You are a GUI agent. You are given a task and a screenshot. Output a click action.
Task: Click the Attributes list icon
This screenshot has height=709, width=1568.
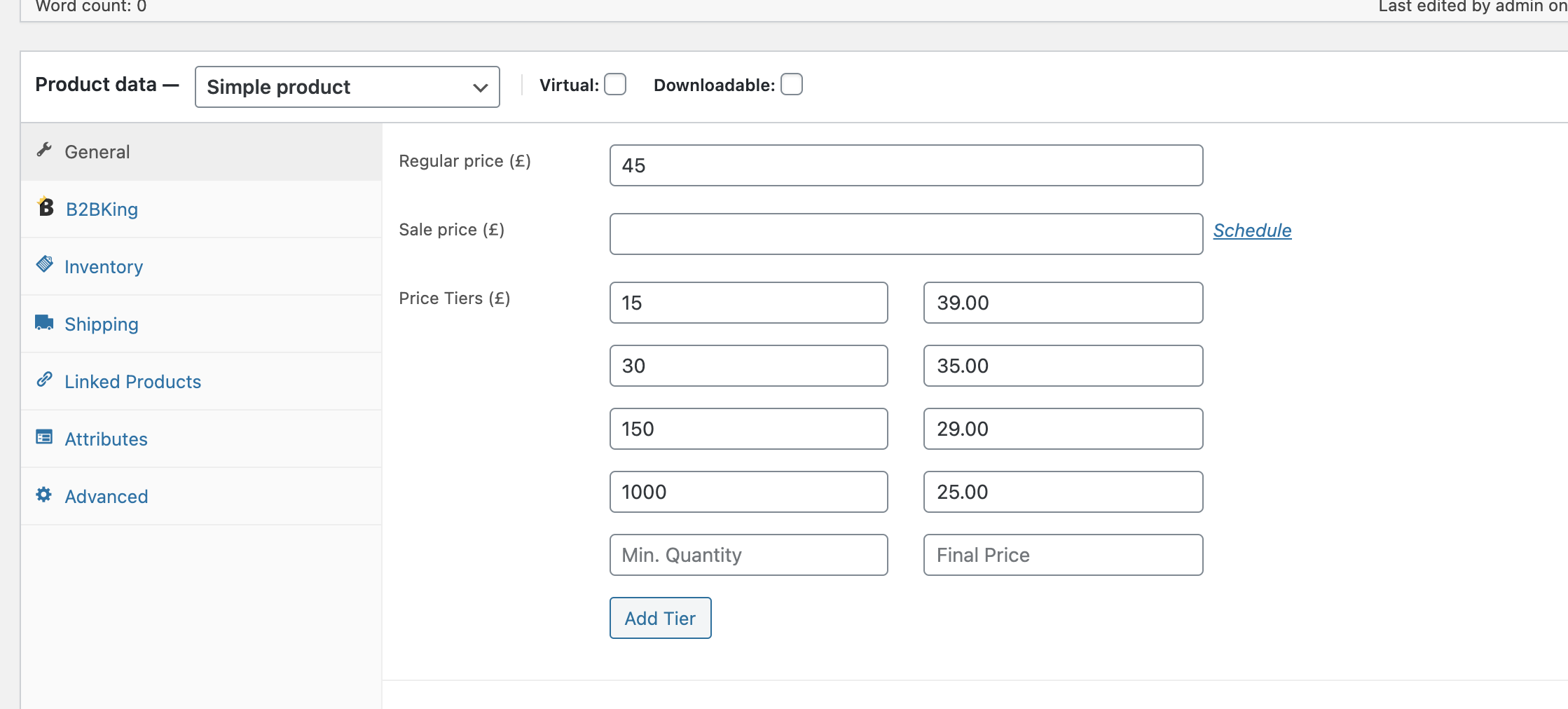coord(44,436)
